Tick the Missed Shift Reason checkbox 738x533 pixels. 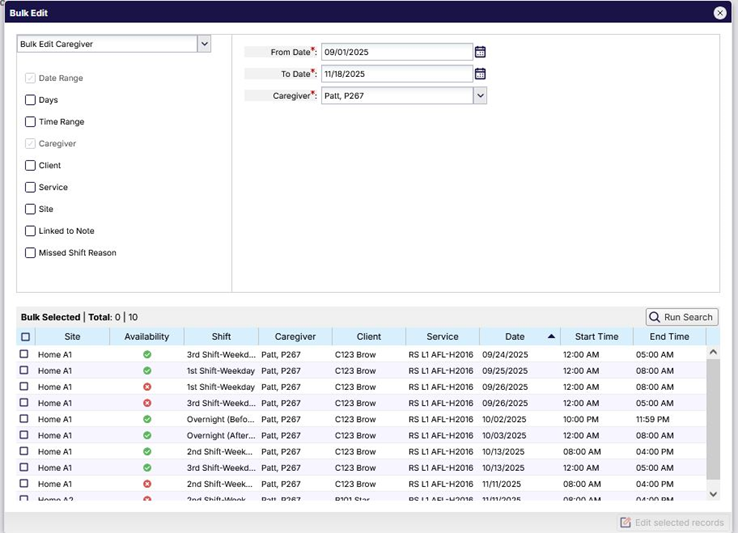click(30, 253)
